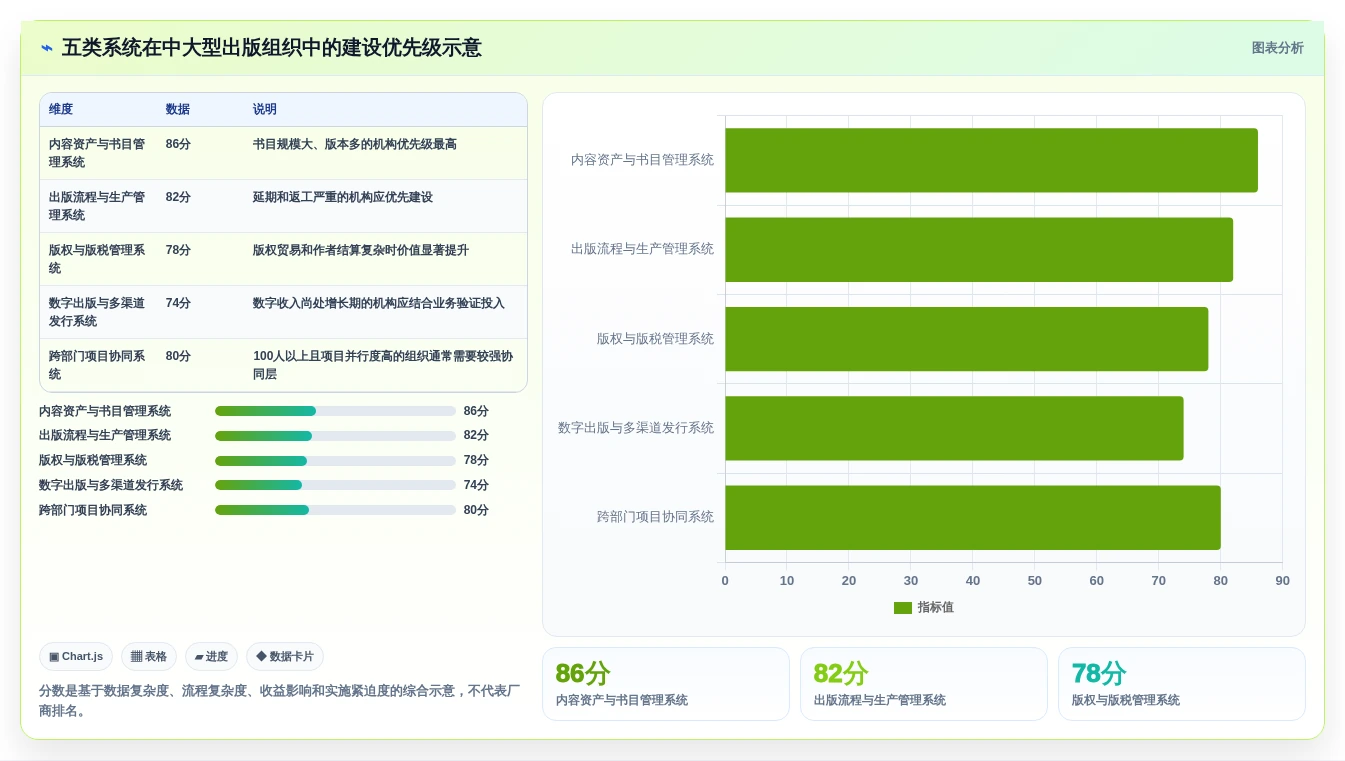Click the 跨部门项目协同系统 y-axis label on chart
The height and width of the screenshot is (761, 1345).
pos(655,517)
